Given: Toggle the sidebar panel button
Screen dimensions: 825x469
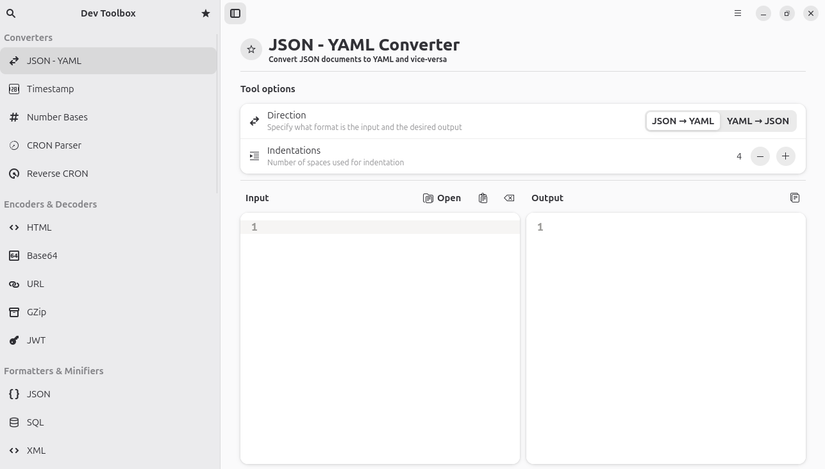Looking at the screenshot, I should pyautogui.click(x=235, y=13).
